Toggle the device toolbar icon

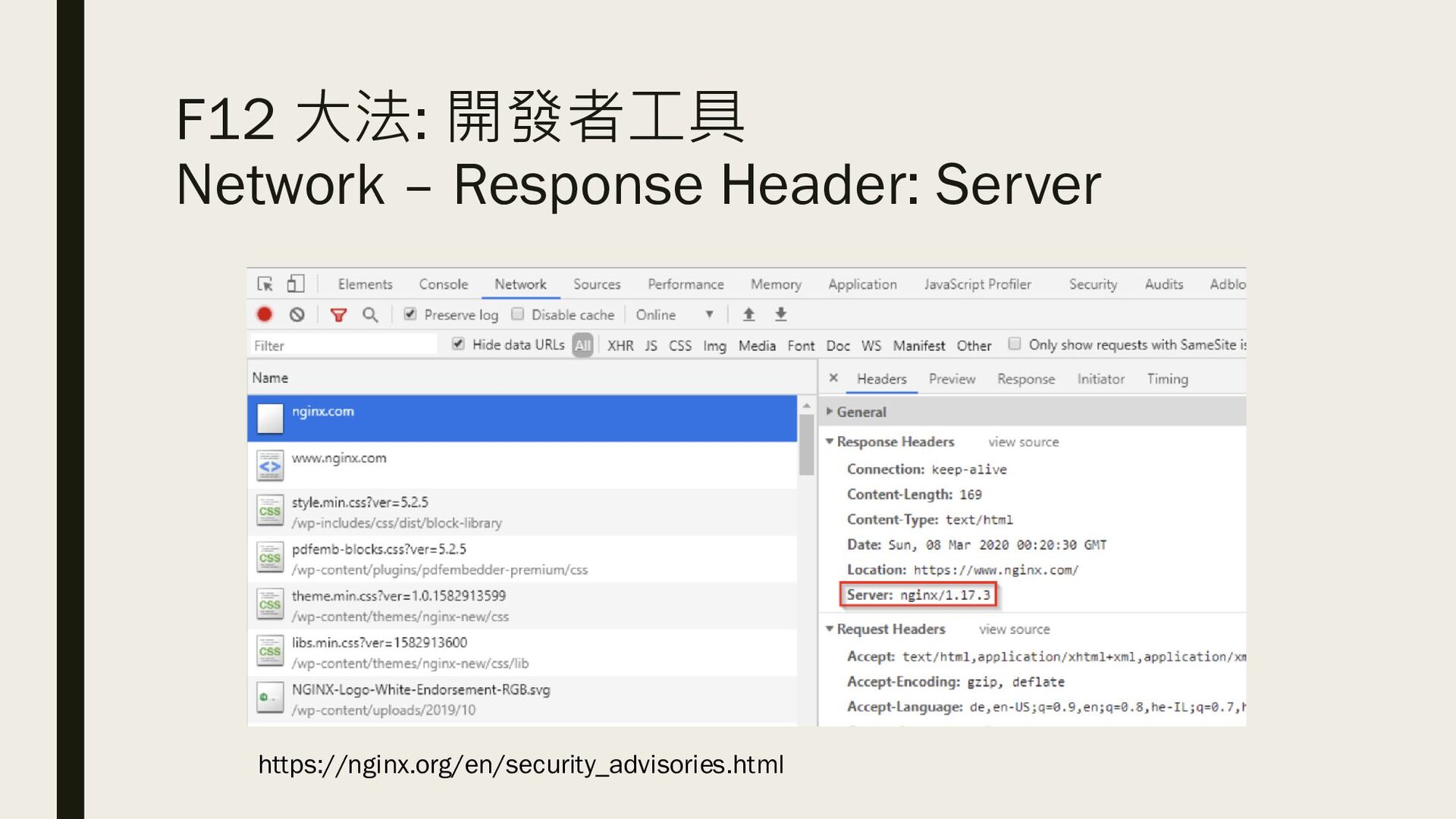(x=296, y=284)
